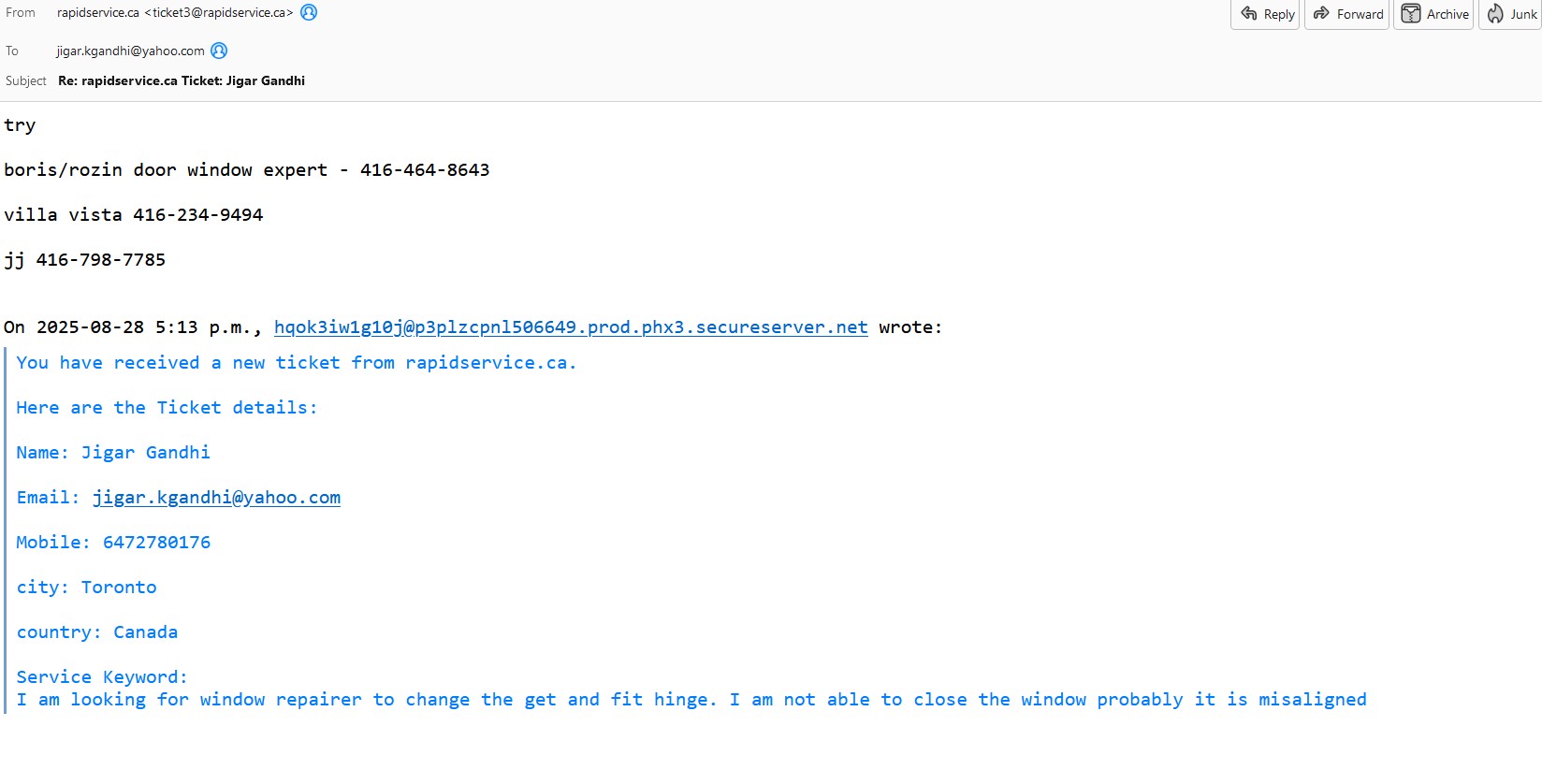Image resolution: width=1542 pixels, height=784 pixels.
Task: Click the Mobile number 6472780176
Action: [x=156, y=543]
